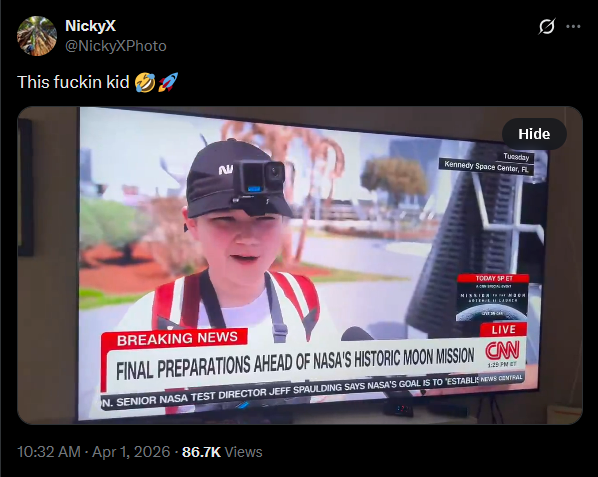Hide the media with the Hide button
The image size is (598, 477).
534,134
